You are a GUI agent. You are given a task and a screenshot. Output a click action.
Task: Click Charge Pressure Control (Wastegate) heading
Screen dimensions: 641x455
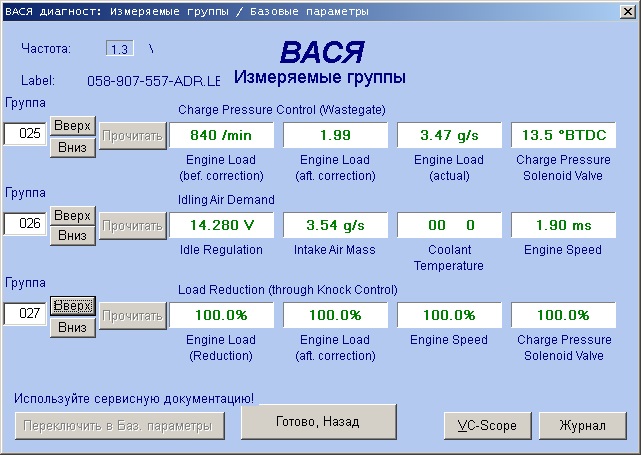(282, 110)
